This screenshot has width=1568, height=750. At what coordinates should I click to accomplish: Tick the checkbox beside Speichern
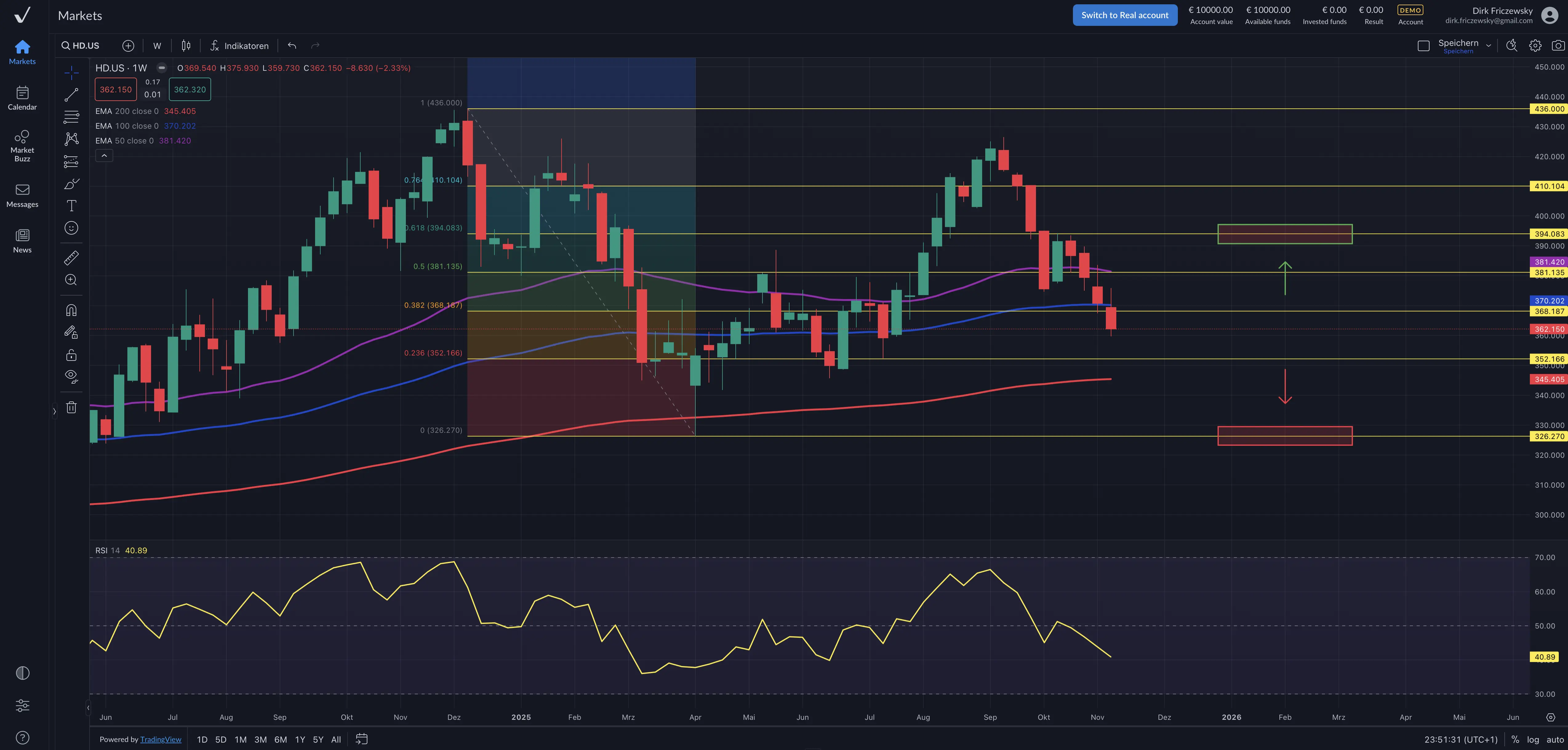(x=1423, y=46)
